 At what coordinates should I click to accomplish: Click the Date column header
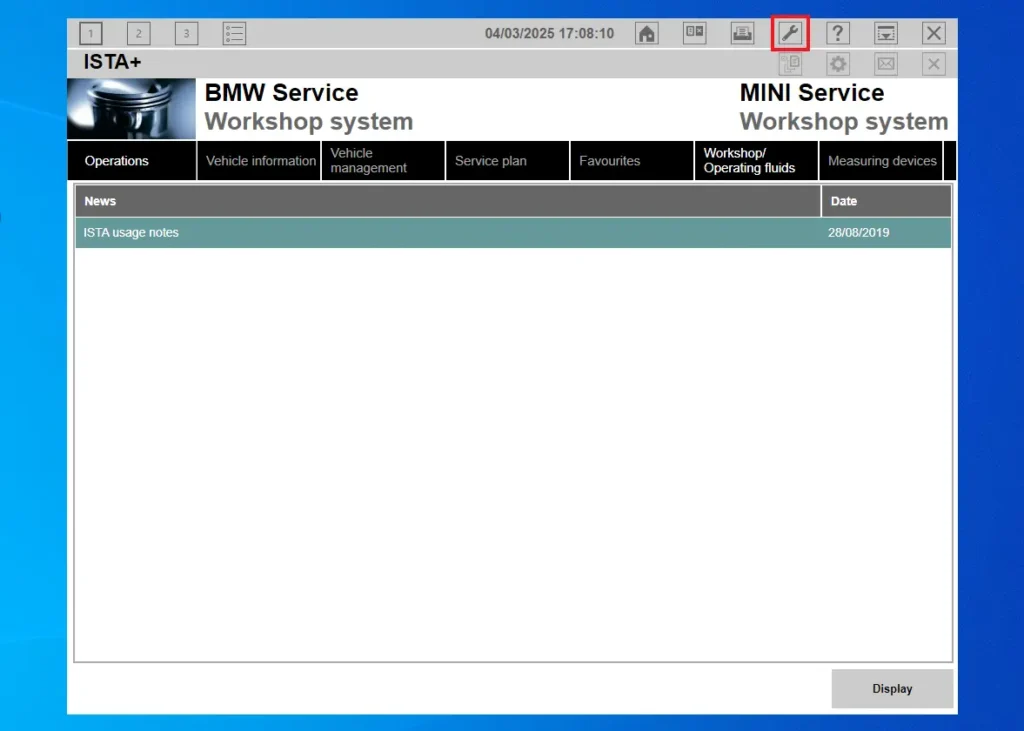coord(886,201)
